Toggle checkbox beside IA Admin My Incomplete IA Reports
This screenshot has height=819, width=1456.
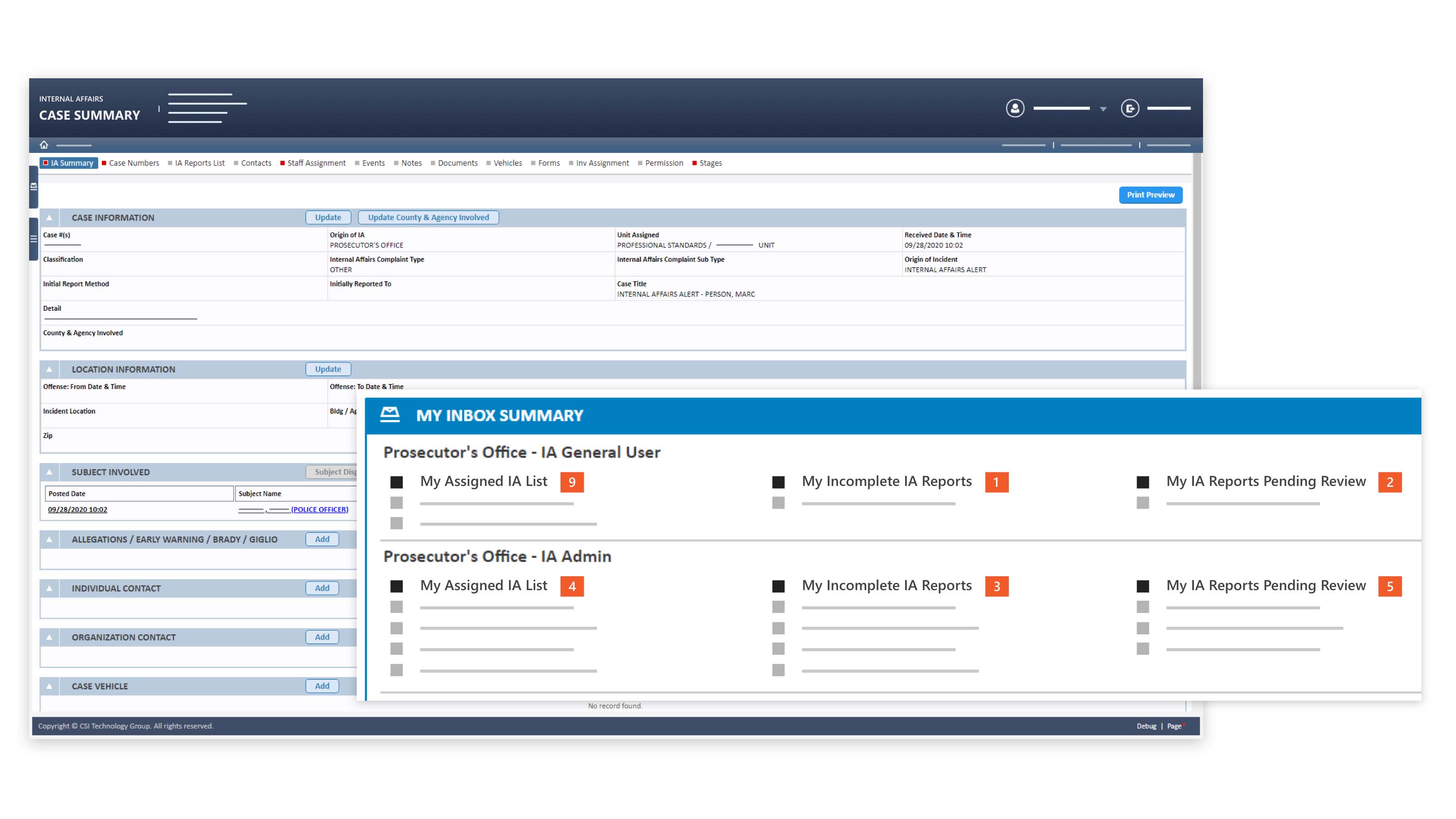[778, 586]
